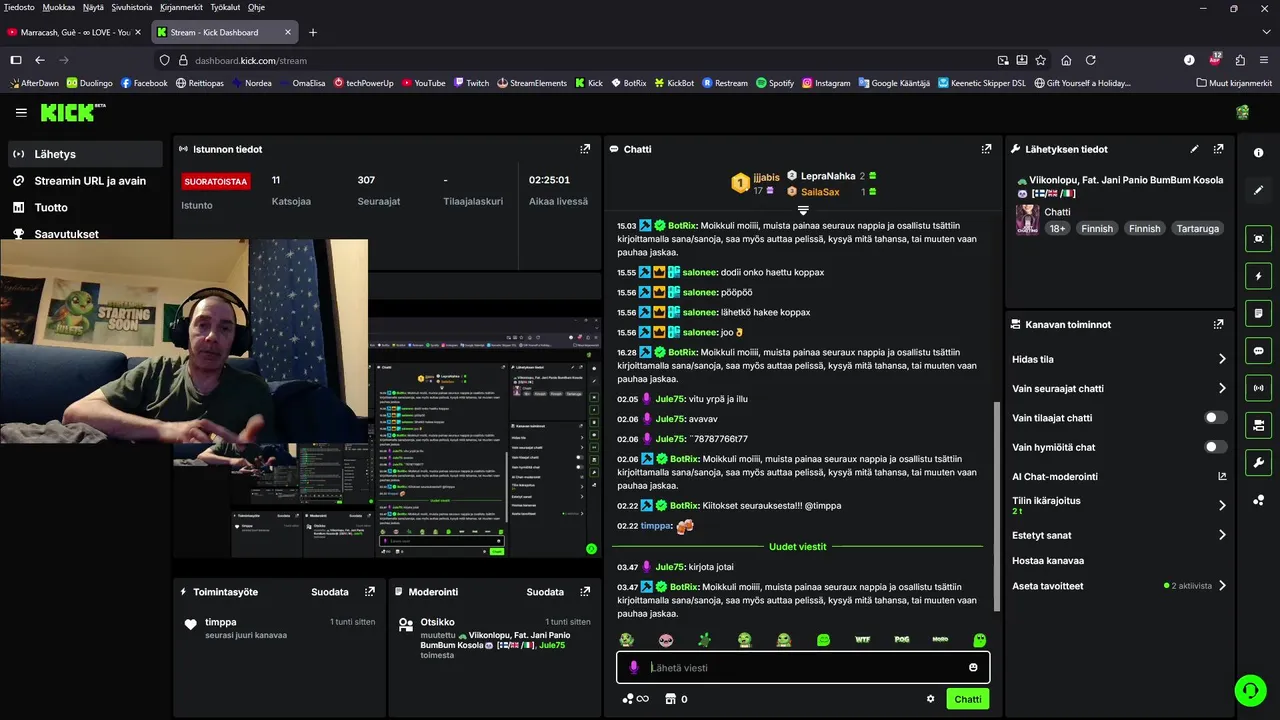Select Streamin URL ja avain in sidebar

pos(83,181)
